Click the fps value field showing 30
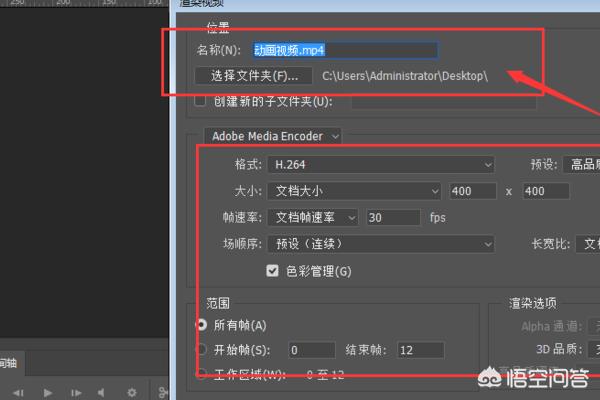This screenshot has height=400, width=600. tap(393, 217)
